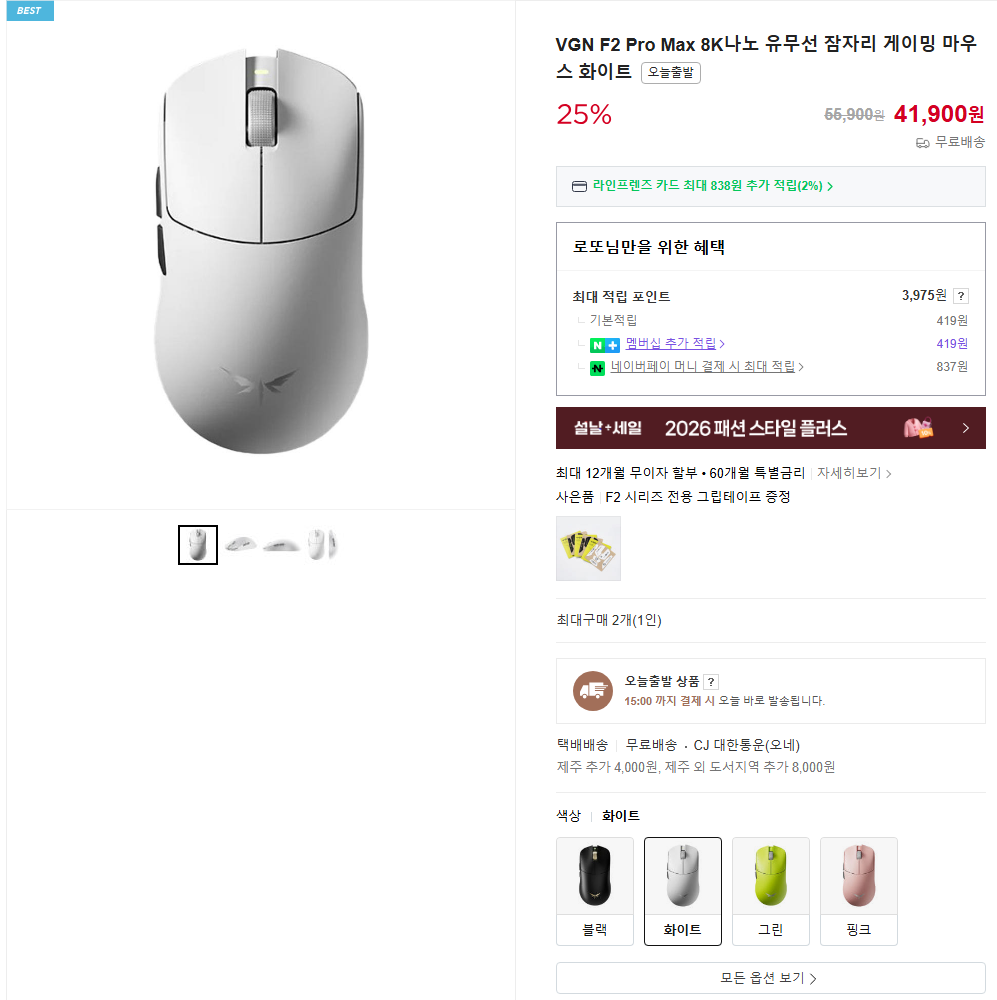Open the help tooltip beside 3,975원 points

[962, 295]
